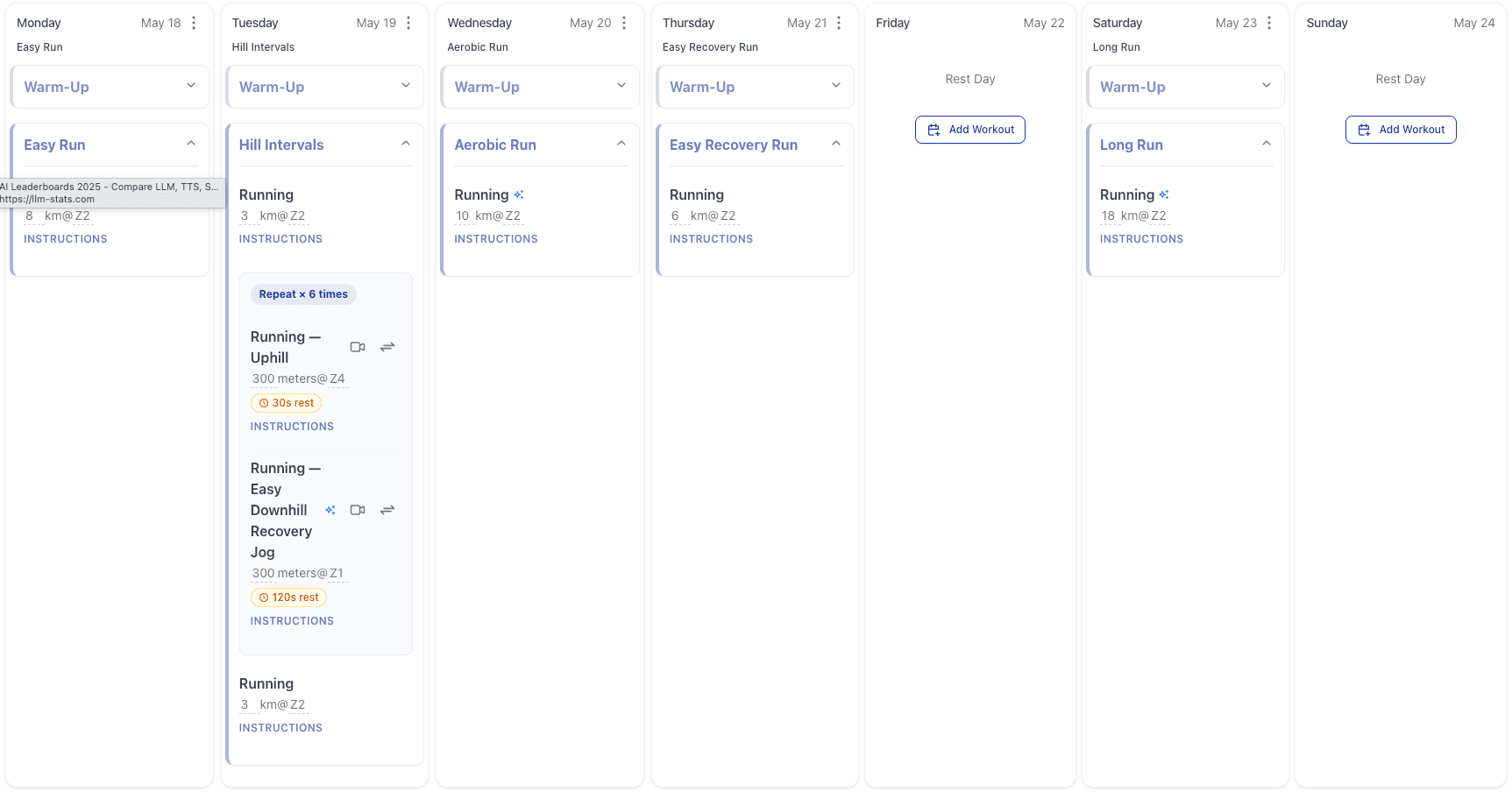Image resolution: width=1512 pixels, height=792 pixels.
Task: Collapse the Easy Recovery Run section
Action: coord(836,144)
